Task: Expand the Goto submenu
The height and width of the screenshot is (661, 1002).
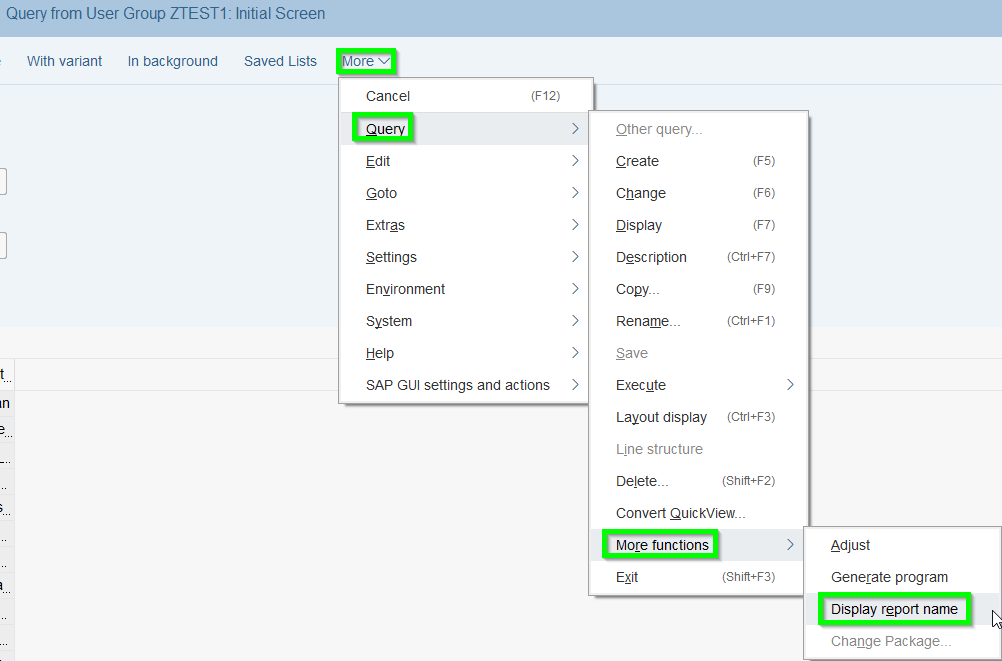Action: tap(381, 193)
